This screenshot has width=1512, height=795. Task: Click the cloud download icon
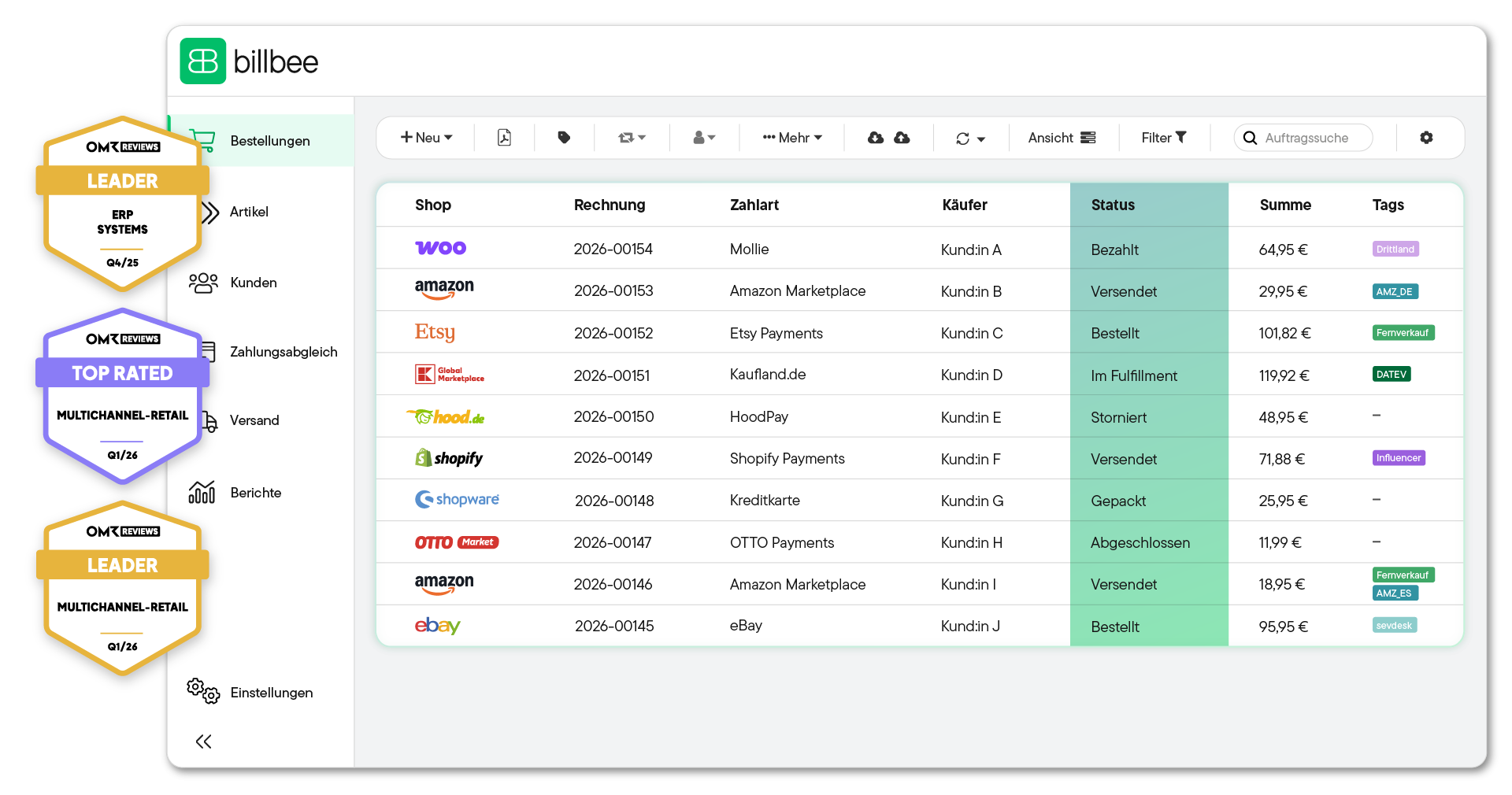pyautogui.click(x=876, y=138)
